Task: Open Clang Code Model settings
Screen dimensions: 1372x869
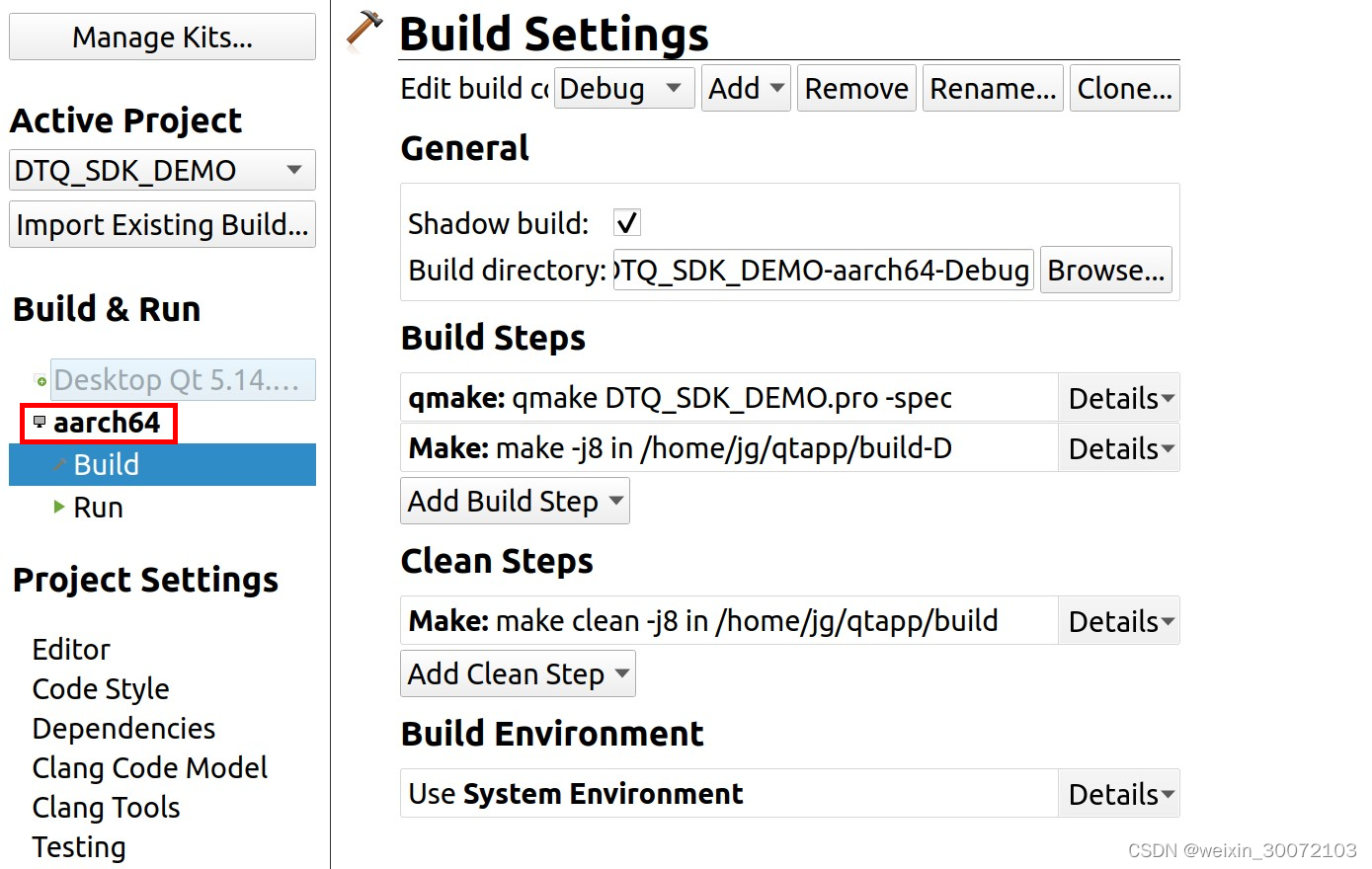Action: [150, 767]
